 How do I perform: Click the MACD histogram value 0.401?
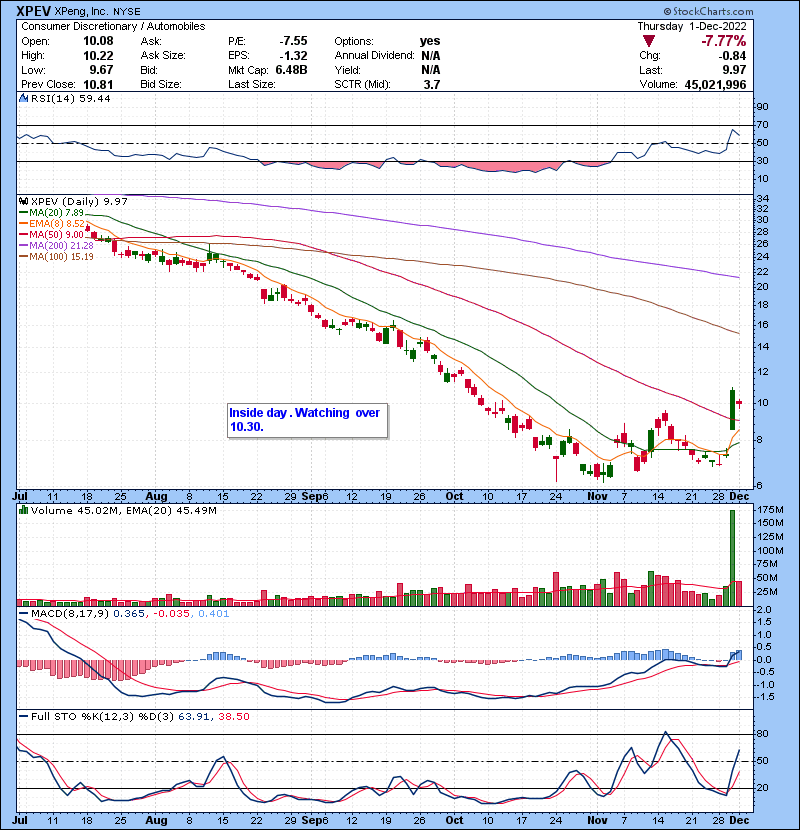[213, 614]
